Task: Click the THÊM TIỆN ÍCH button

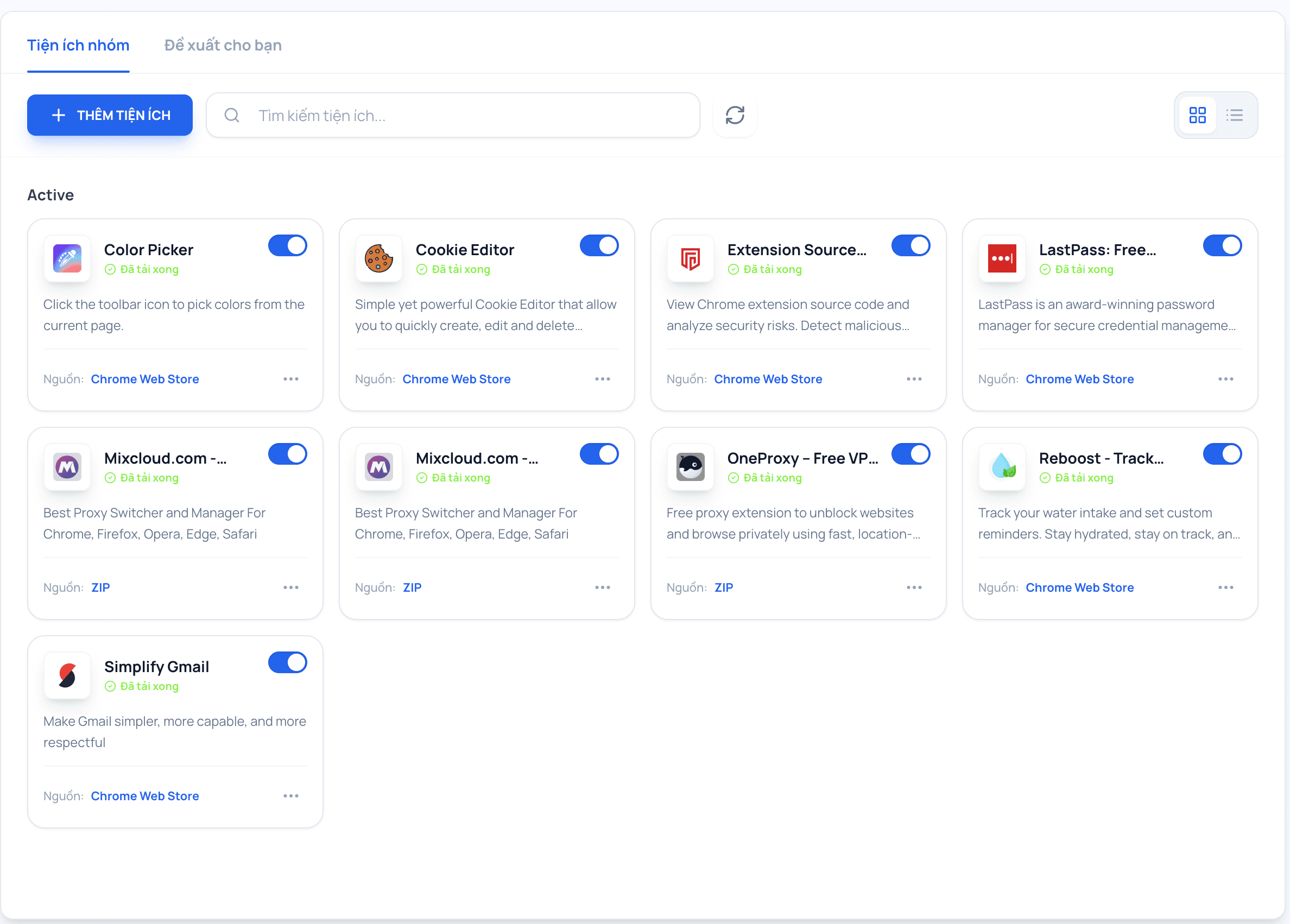Action: coord(110,116)
